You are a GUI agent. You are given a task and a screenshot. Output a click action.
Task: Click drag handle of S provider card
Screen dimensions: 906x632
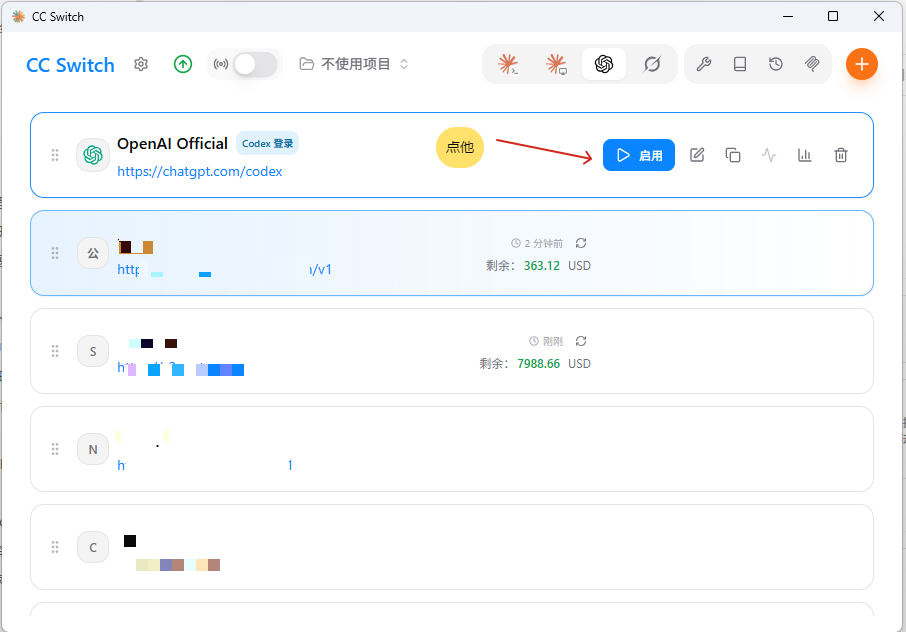[55, 351]
